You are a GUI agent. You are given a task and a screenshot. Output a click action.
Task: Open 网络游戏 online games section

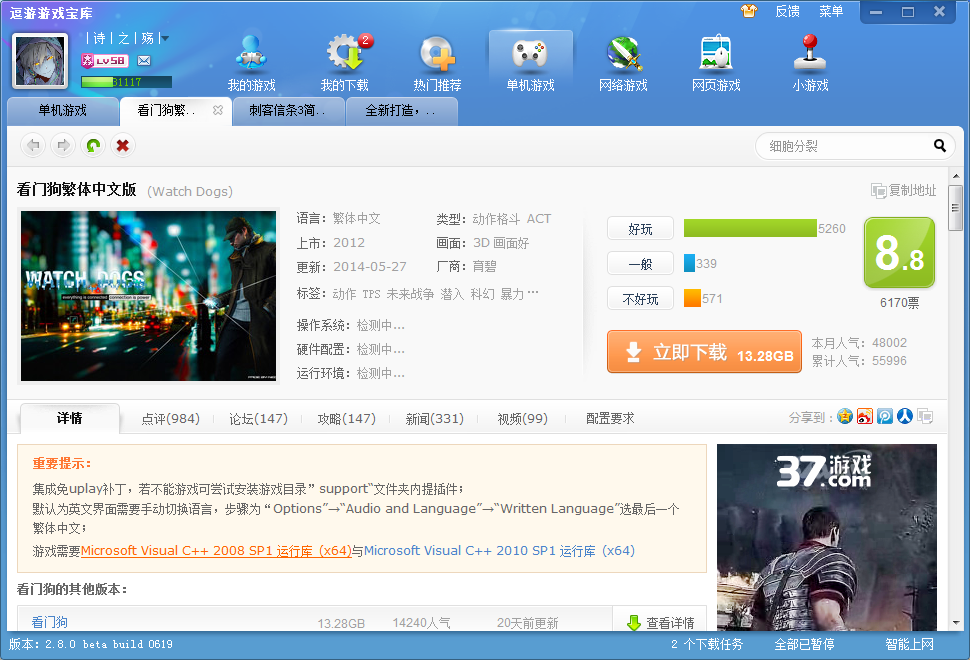coord(623,63)
